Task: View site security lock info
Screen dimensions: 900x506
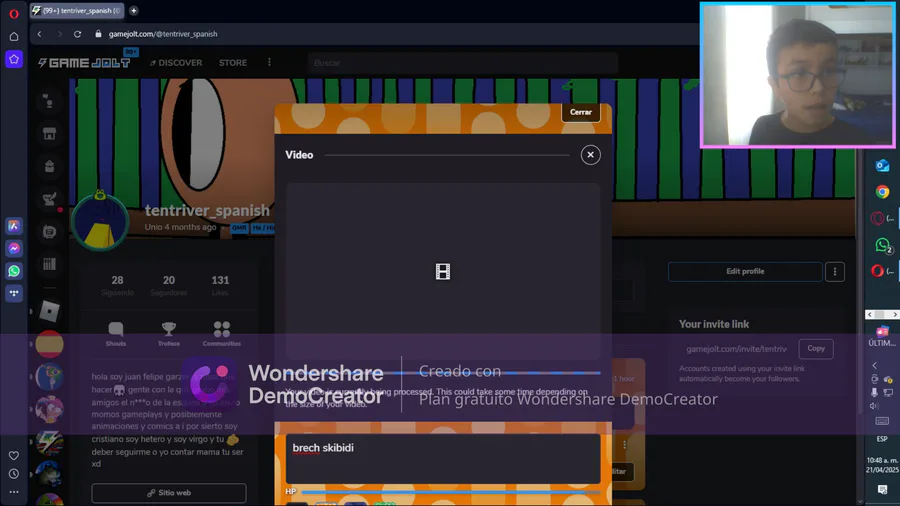Action: [98, 34]
